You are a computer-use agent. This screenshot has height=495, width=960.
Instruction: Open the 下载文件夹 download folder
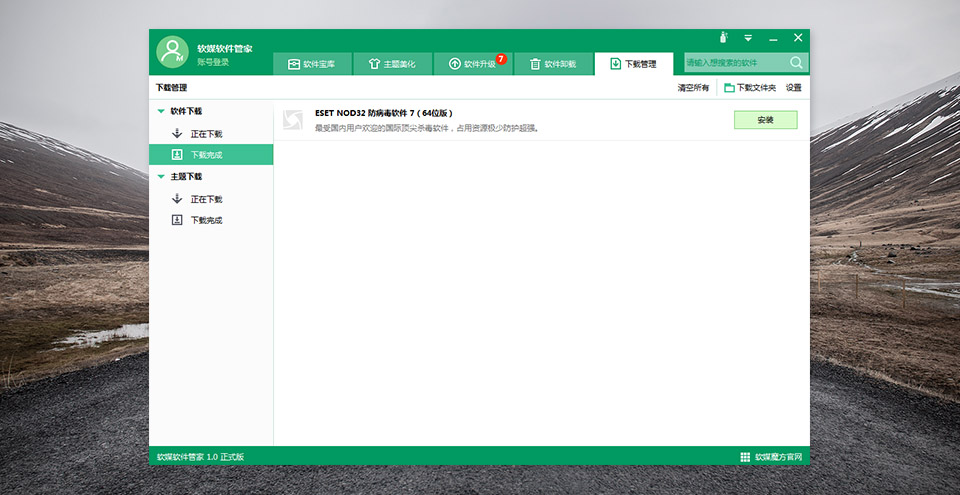tap(750, 88)
